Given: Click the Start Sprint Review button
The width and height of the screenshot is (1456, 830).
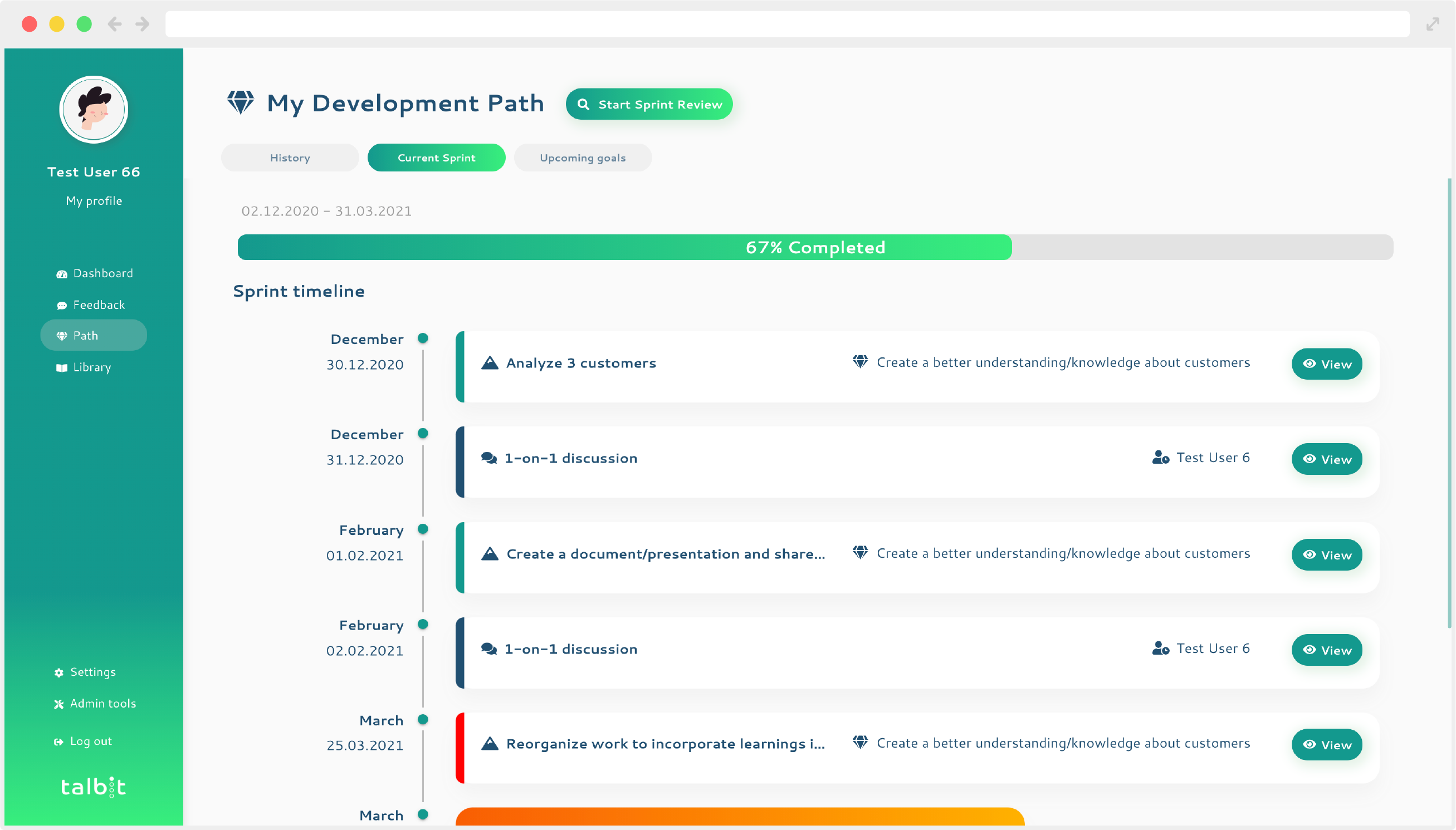Looking at the screenshot, I should 648,104.
